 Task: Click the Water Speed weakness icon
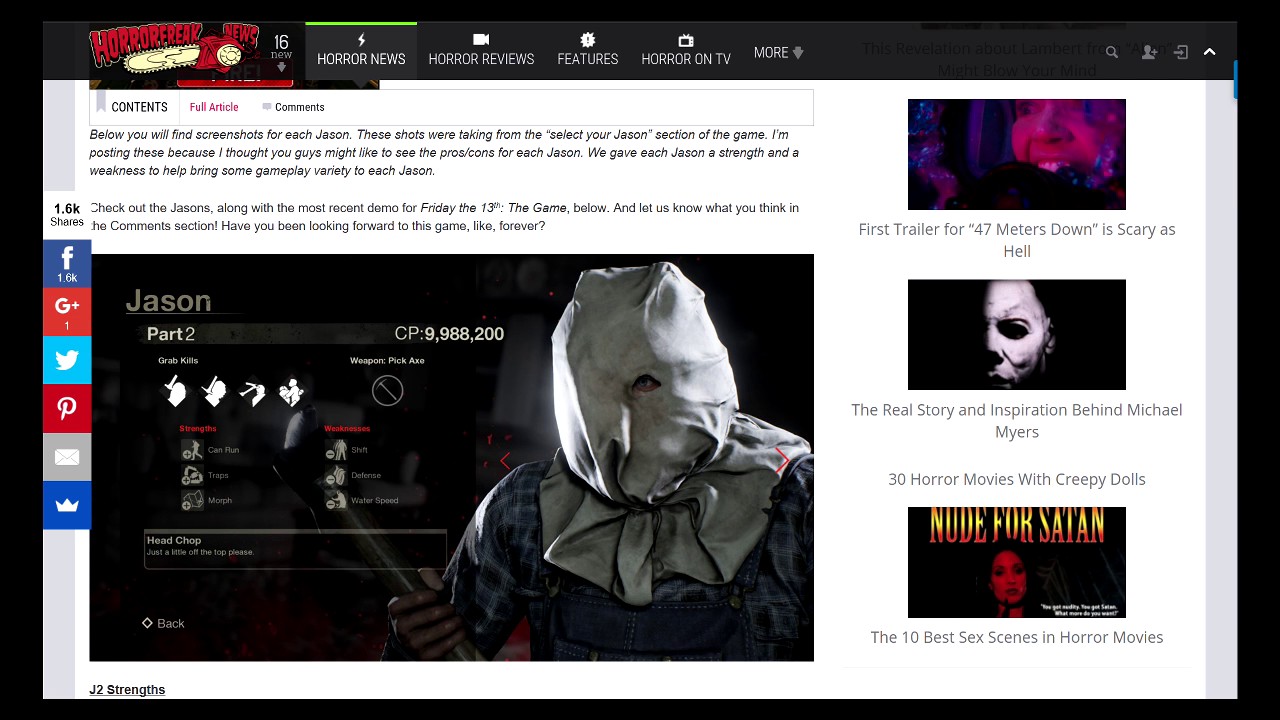(x=336, y=500)
